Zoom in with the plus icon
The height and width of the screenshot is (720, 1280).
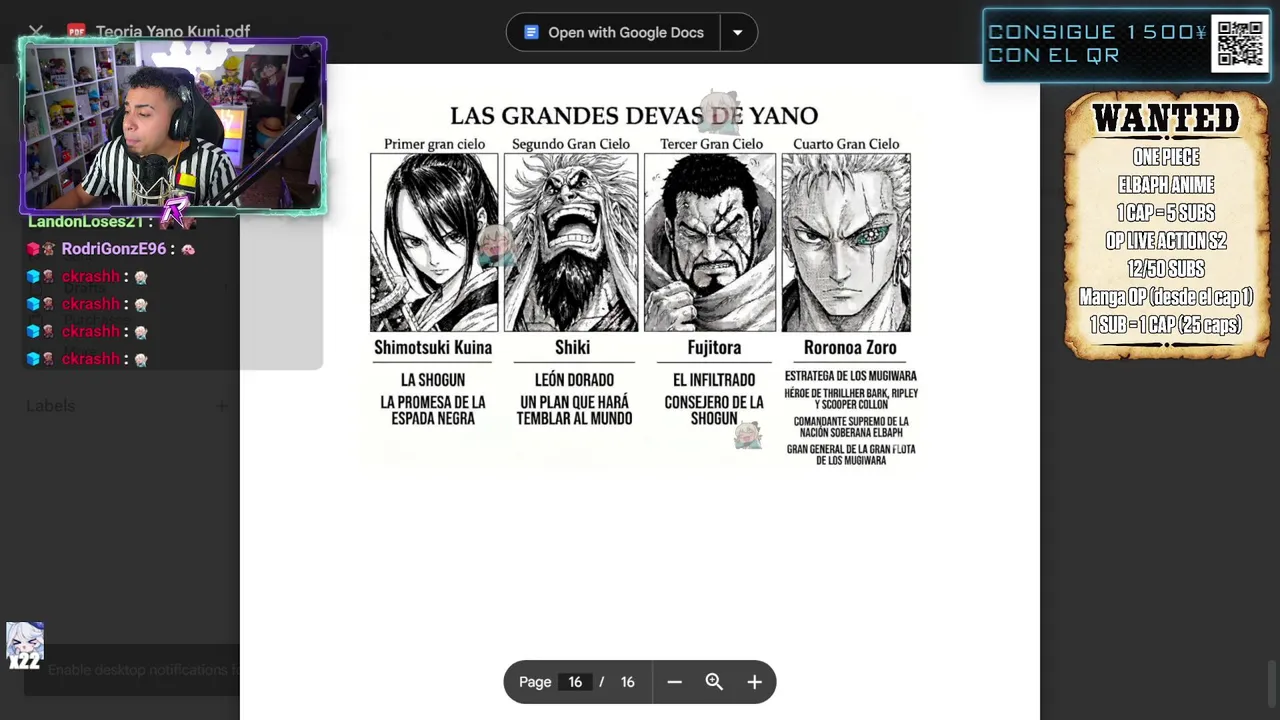coord(754,682)
